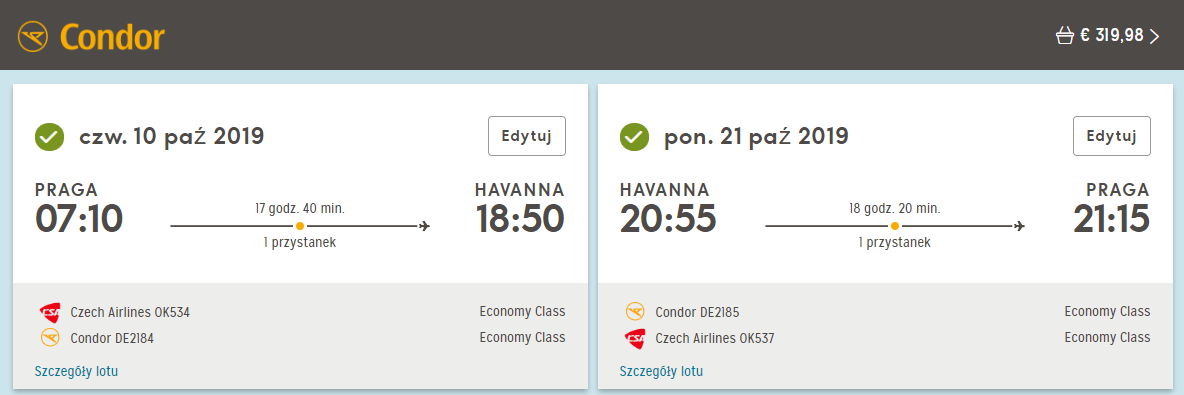
Task: Click the Czech Airlines logo beside OK534
Action: pyautogui.click(x=50, y=312)
